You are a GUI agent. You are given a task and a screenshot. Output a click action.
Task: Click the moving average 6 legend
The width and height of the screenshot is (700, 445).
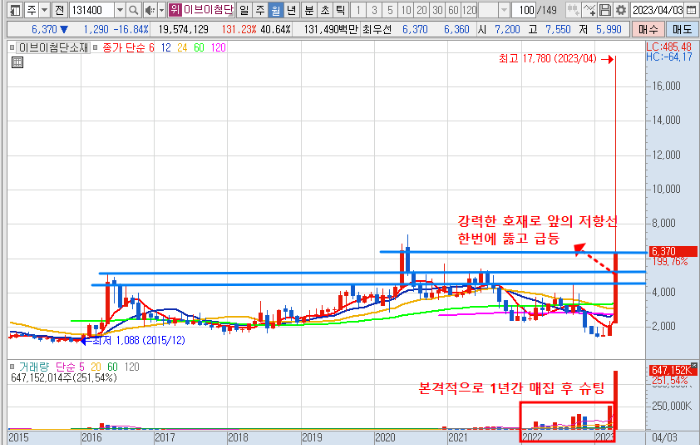click(x=151, y=47)
